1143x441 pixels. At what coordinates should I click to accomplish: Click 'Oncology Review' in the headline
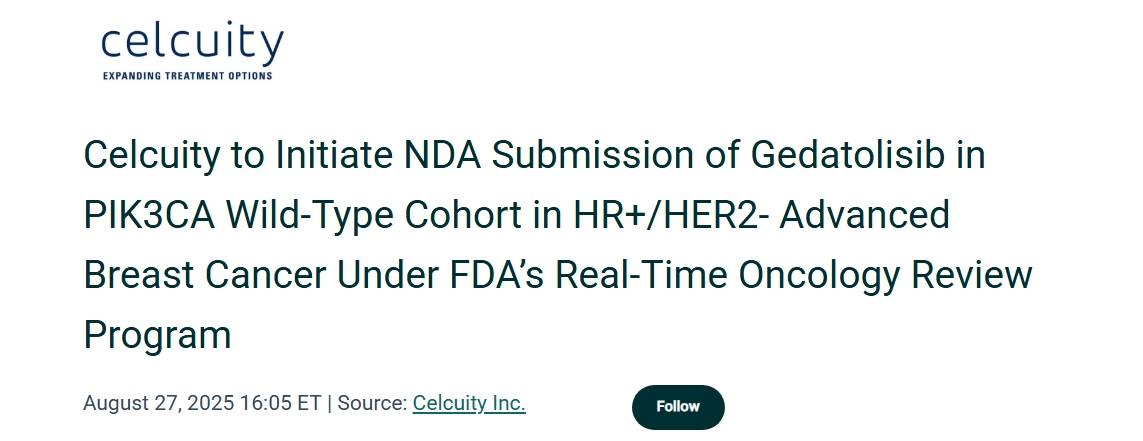886,276
